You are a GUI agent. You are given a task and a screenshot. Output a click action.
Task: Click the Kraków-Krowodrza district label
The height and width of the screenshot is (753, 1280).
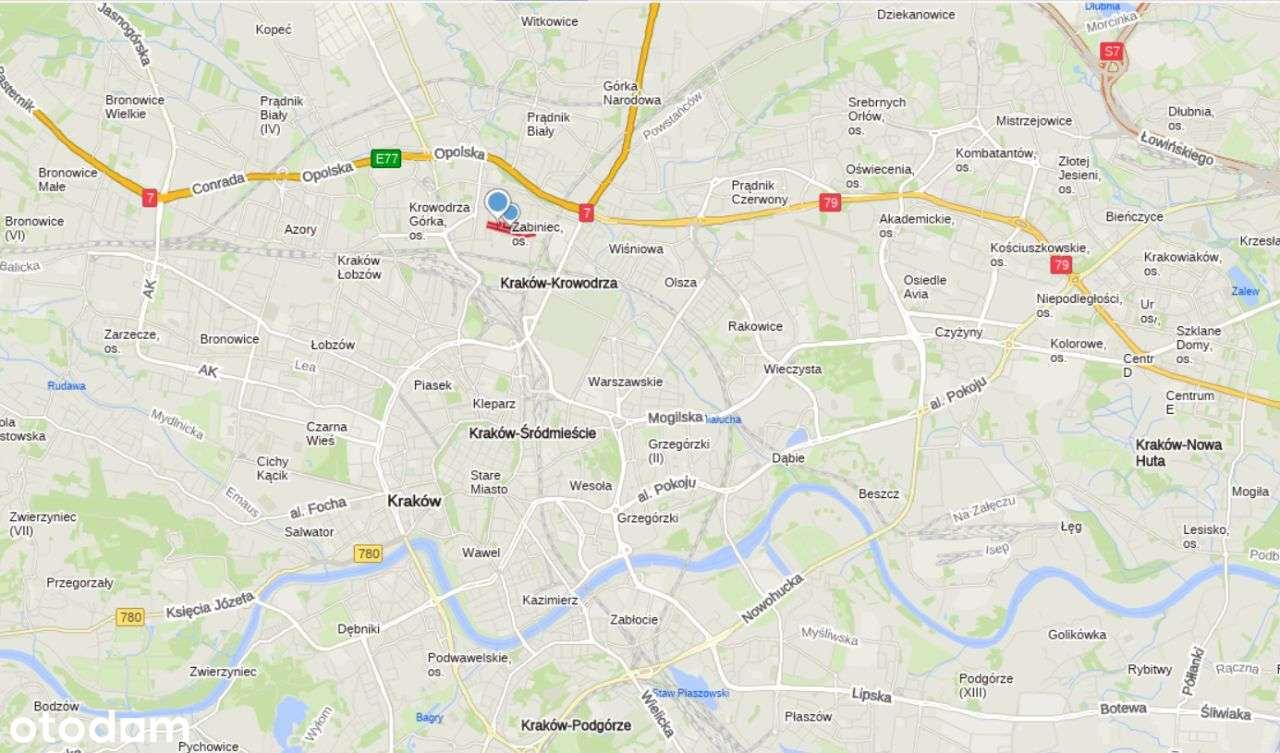point(559,283)
